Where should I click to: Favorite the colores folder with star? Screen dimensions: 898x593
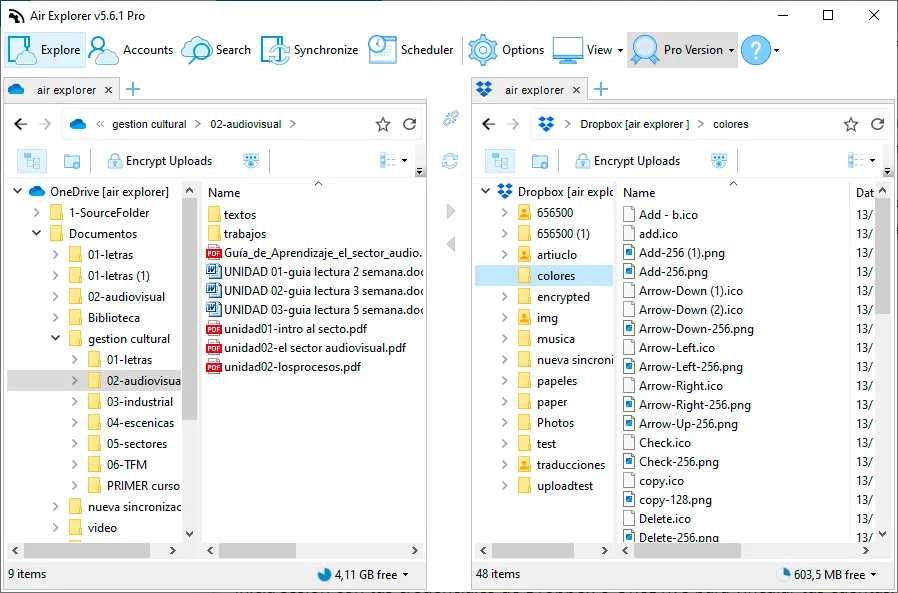click(850, 124)
